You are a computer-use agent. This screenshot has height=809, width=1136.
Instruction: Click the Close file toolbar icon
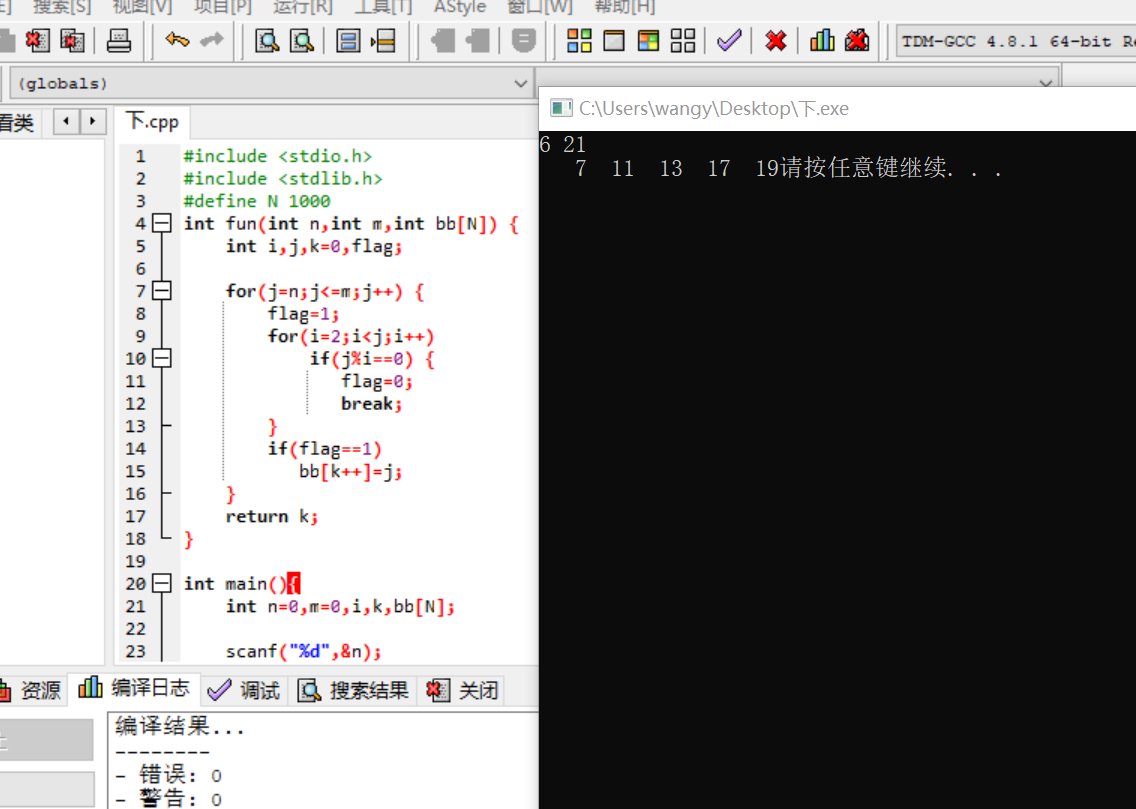point(37,41)
